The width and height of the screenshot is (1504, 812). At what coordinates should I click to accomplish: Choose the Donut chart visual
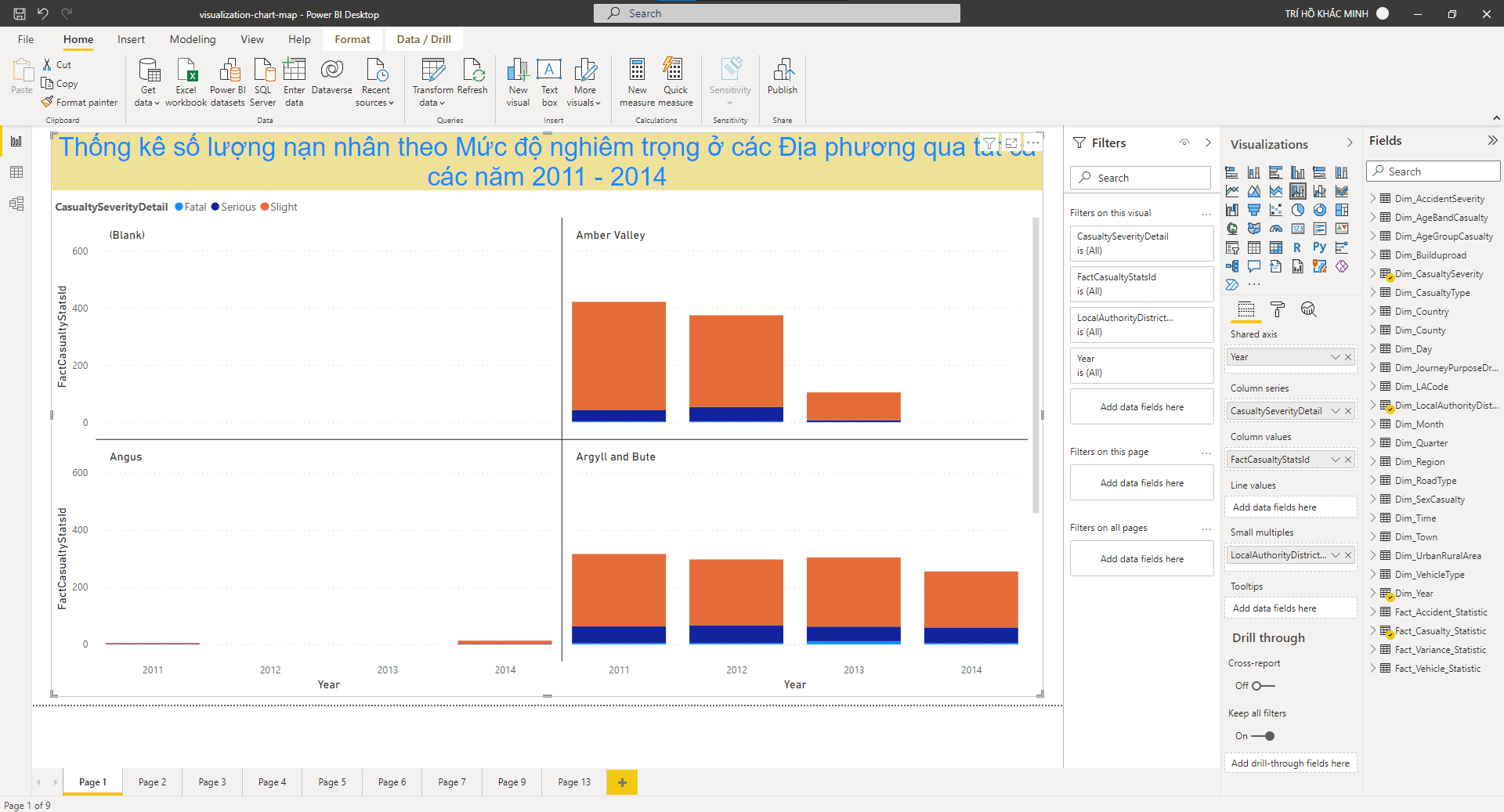tap(1320, 210)
